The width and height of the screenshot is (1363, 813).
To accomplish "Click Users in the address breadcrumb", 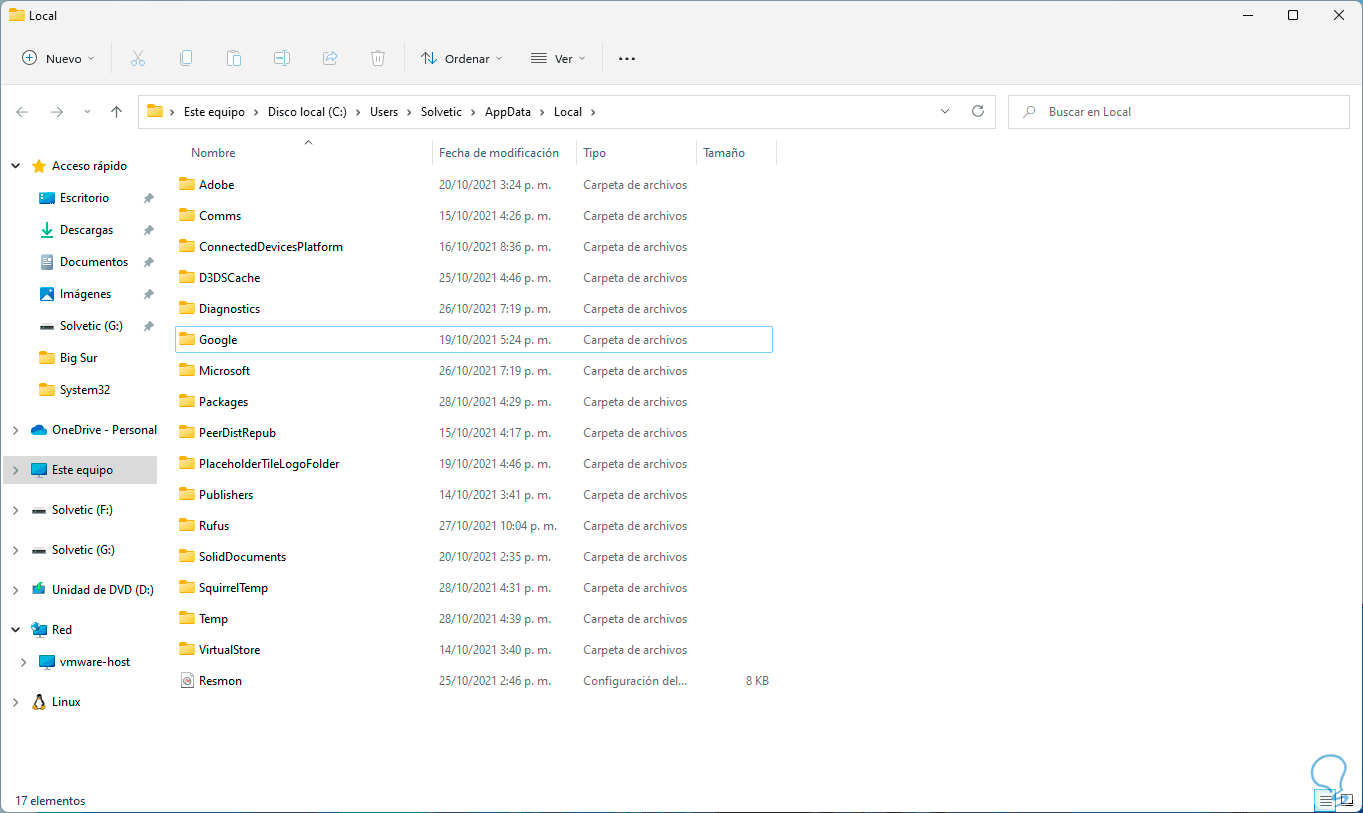I will (384, 112).
